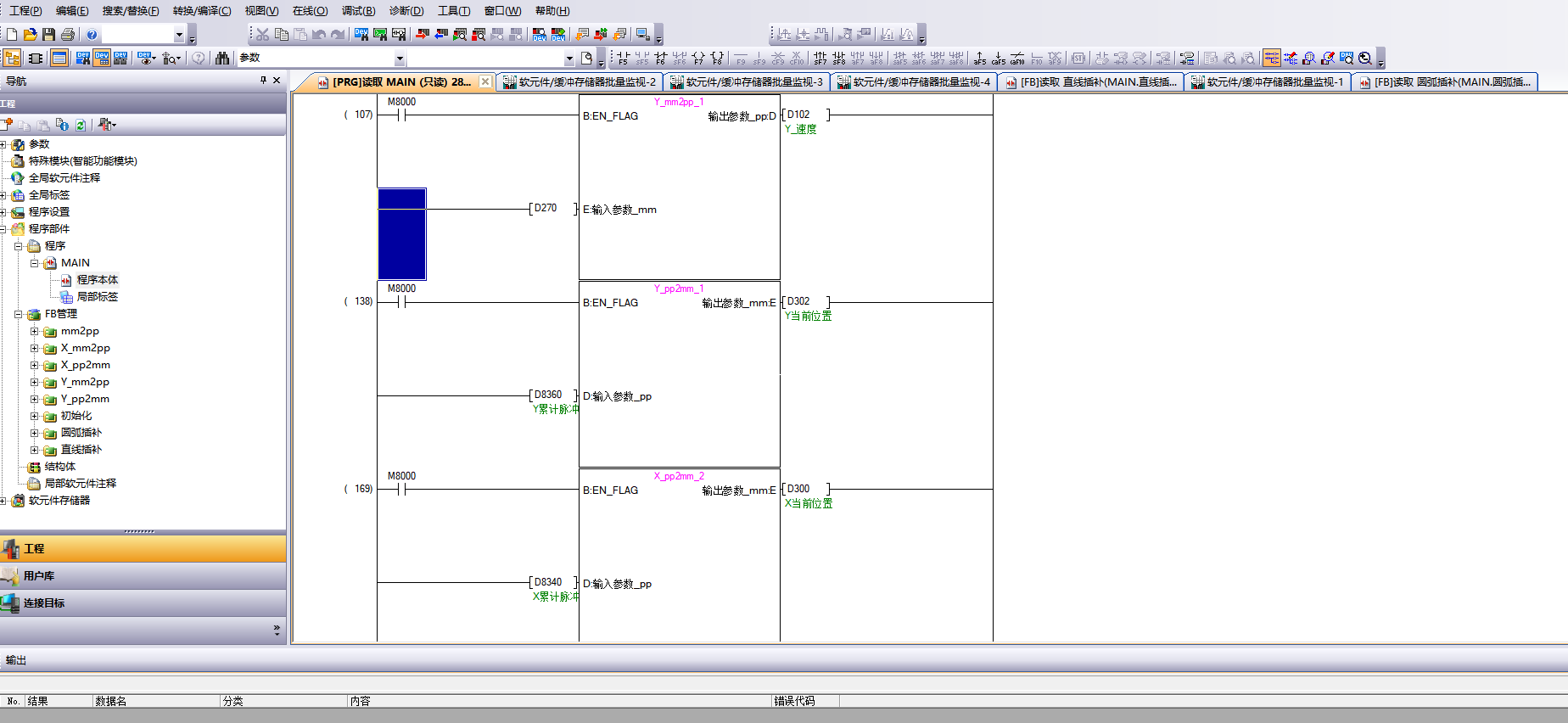Click the 工程 navigation pane button
This screenshot has width=1568, height=723.
click(143, 549)
